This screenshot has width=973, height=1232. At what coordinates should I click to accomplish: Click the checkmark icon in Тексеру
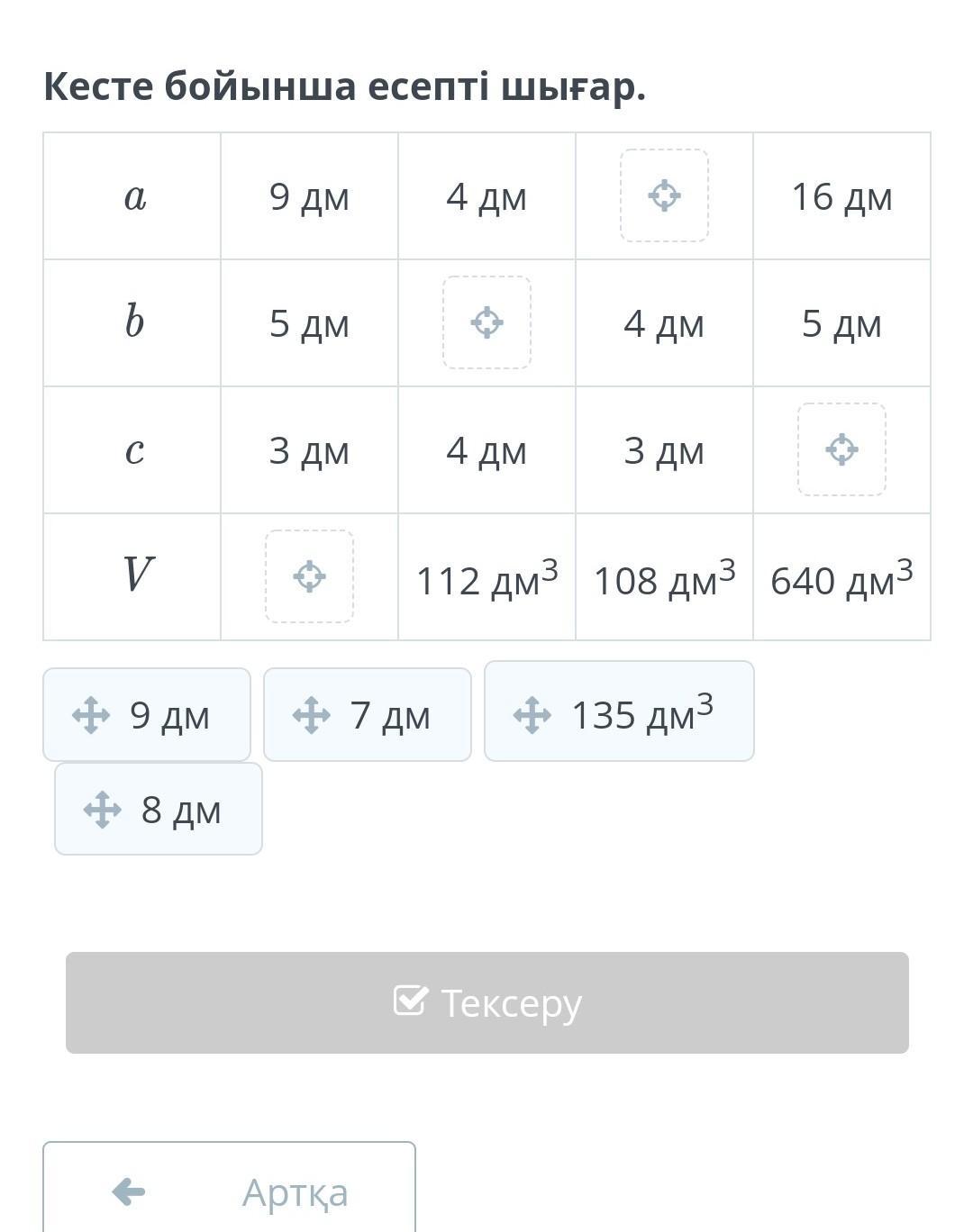pos(410,1001)
